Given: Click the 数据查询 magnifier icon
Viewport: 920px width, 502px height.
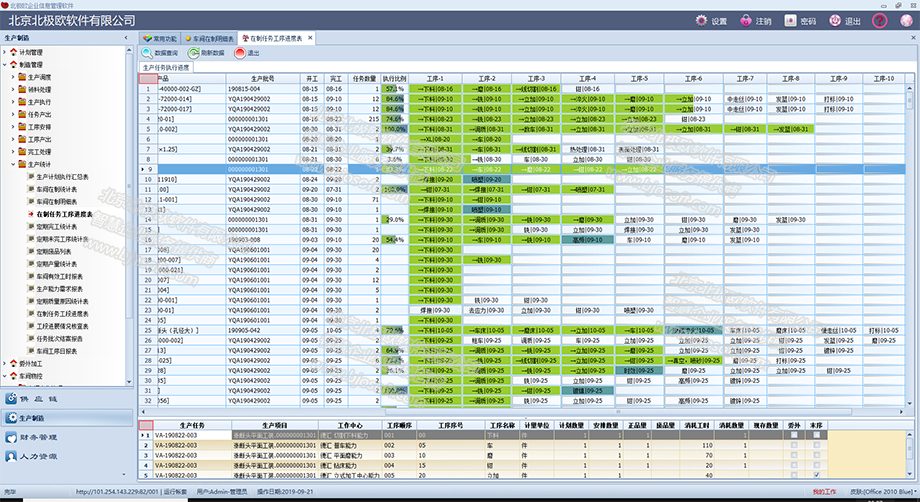Looking at the screenshot, I should 147,53.
